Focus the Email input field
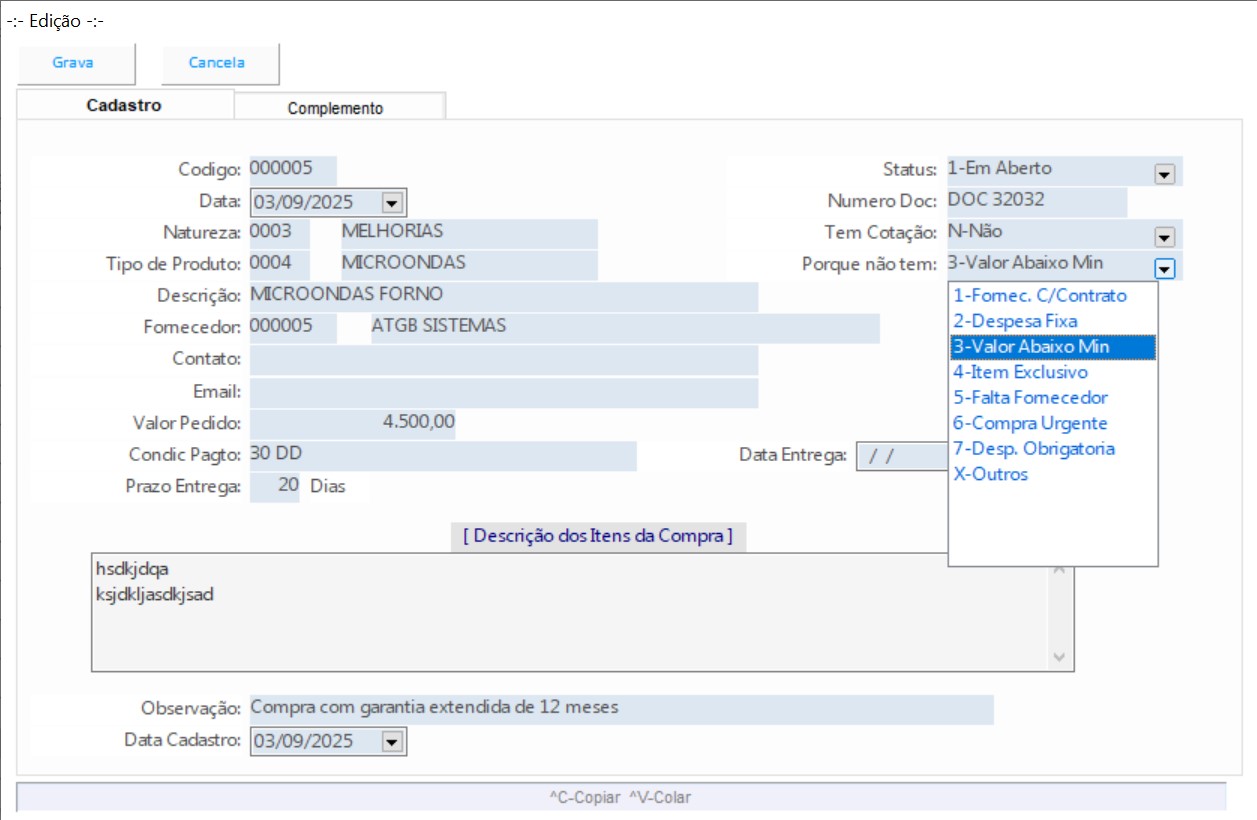The image size is (1257, 820). (503, 392)
